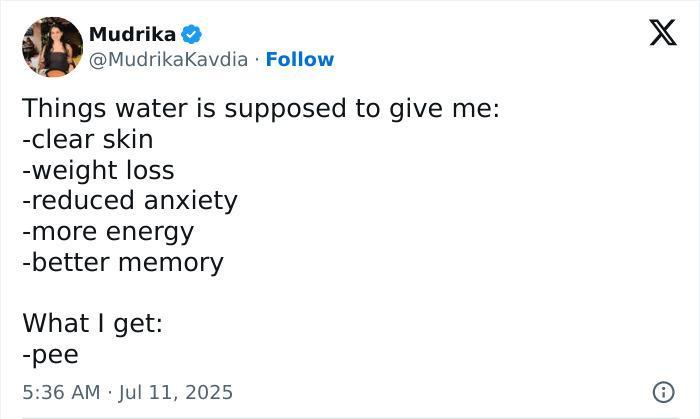Click the "-more energy" line
This screenshot has height=419, width=700.
coord(108,232)
